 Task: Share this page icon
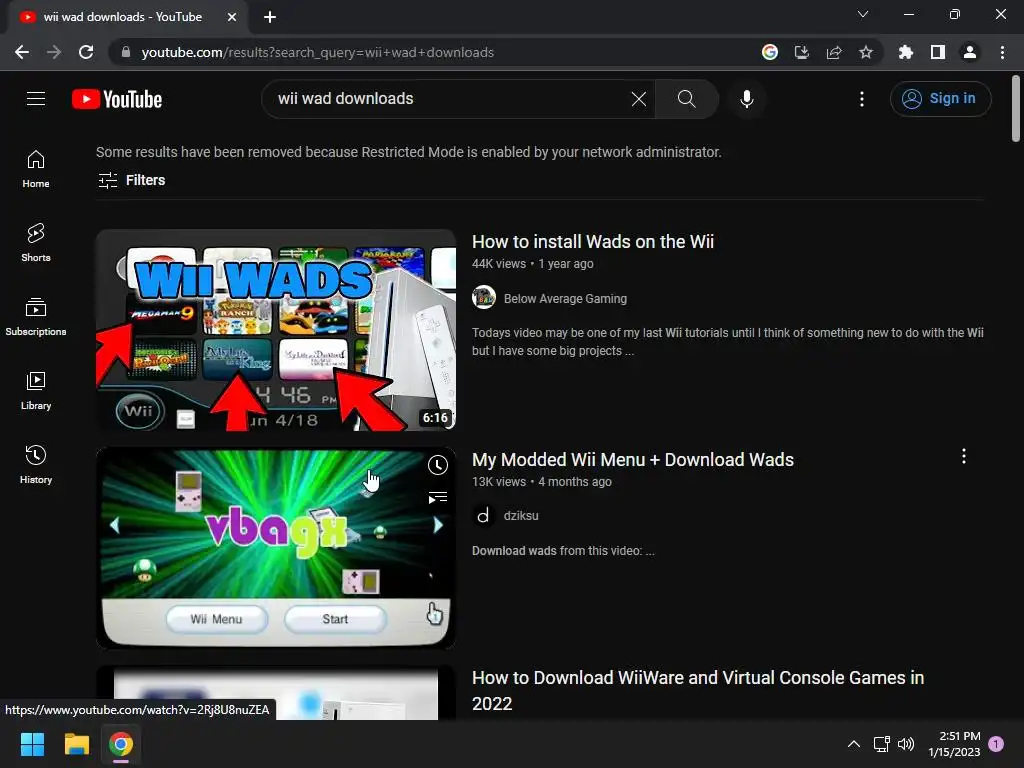click(x=834, y=52)
